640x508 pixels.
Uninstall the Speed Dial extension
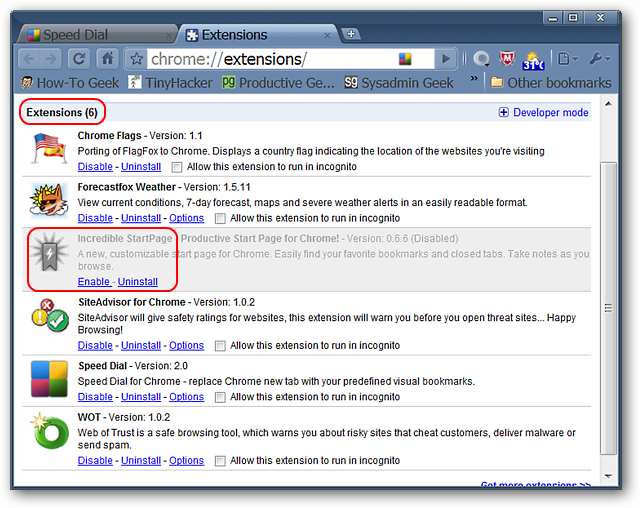pyautogui.click(x=141, y=397)
